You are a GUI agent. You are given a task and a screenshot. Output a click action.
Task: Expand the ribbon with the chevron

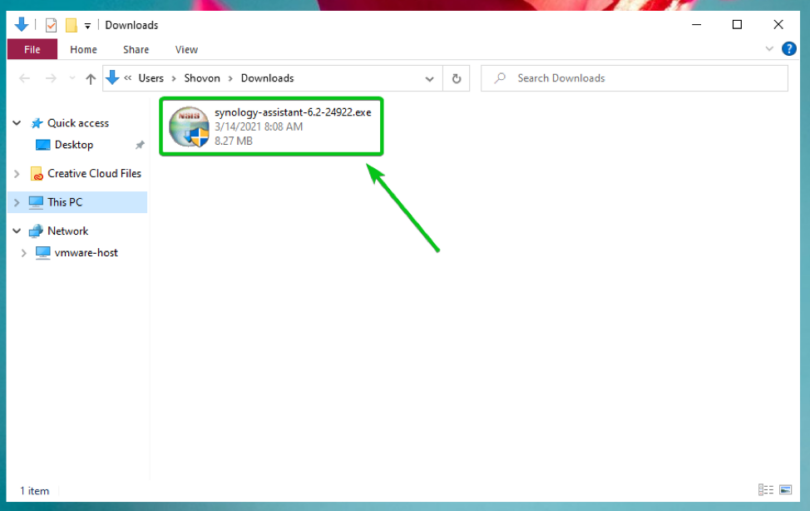(x=769, y=49)
